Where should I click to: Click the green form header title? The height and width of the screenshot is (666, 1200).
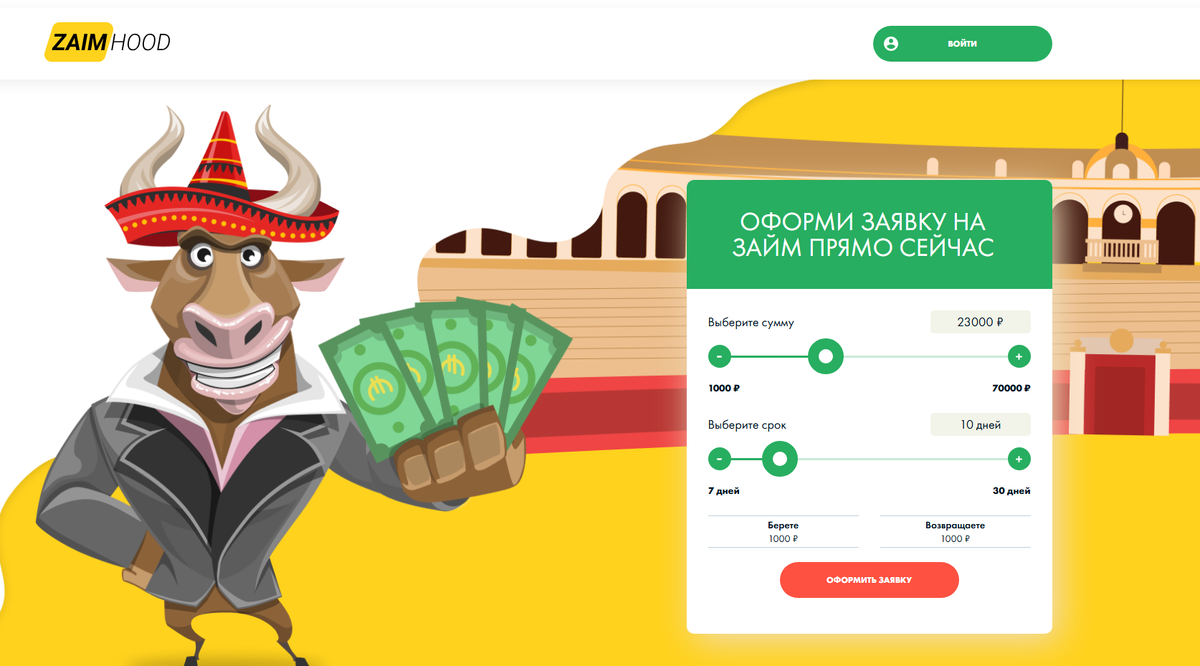tap(869, 235)
